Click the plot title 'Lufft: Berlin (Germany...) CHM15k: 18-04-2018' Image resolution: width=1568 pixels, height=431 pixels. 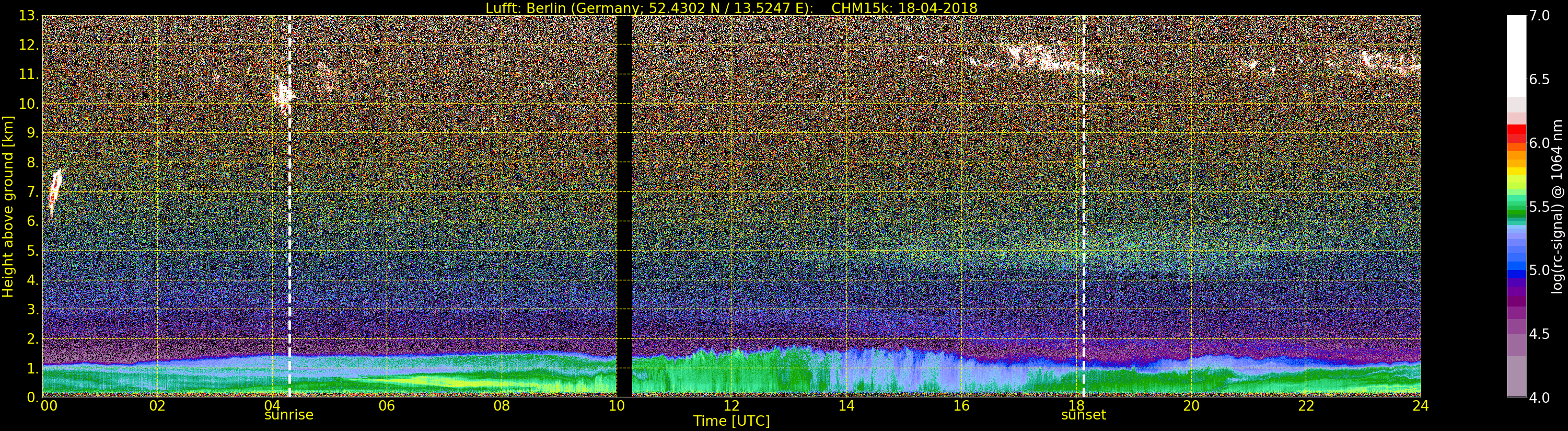[731, 8]
